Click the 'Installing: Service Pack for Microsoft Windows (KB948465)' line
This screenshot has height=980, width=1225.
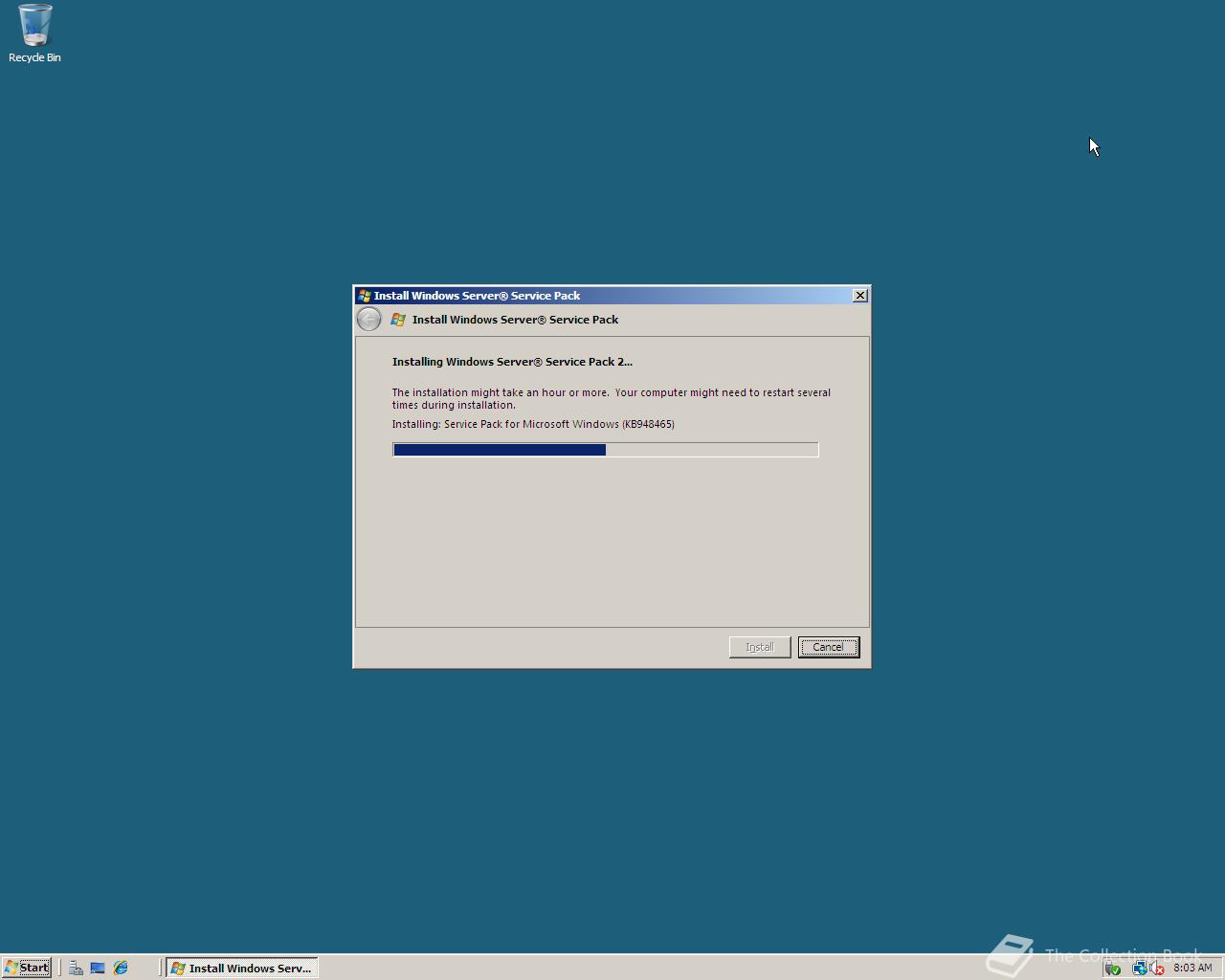[533, 424]
